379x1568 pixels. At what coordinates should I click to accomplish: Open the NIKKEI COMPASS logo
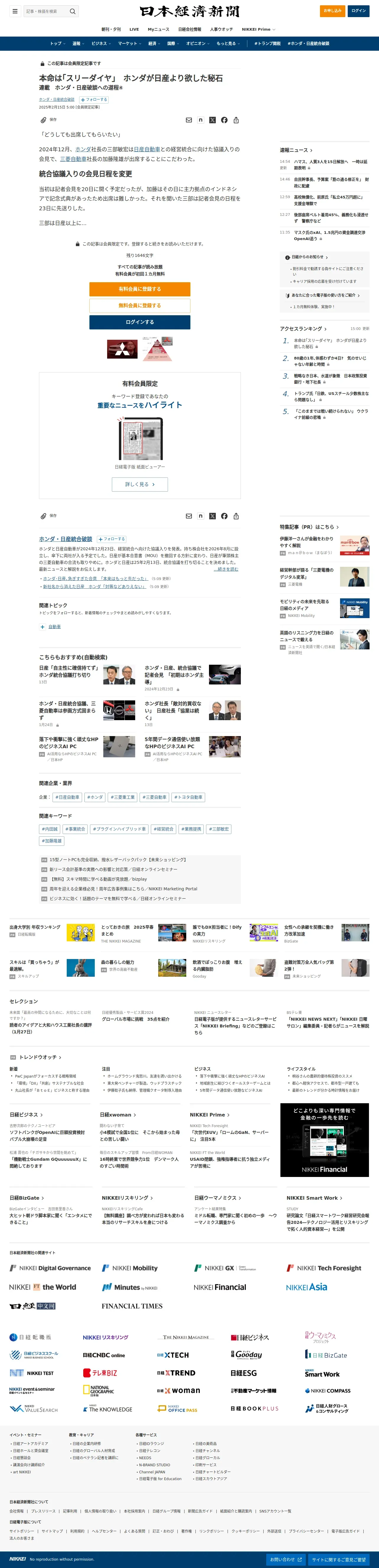tap(328, 1390)
